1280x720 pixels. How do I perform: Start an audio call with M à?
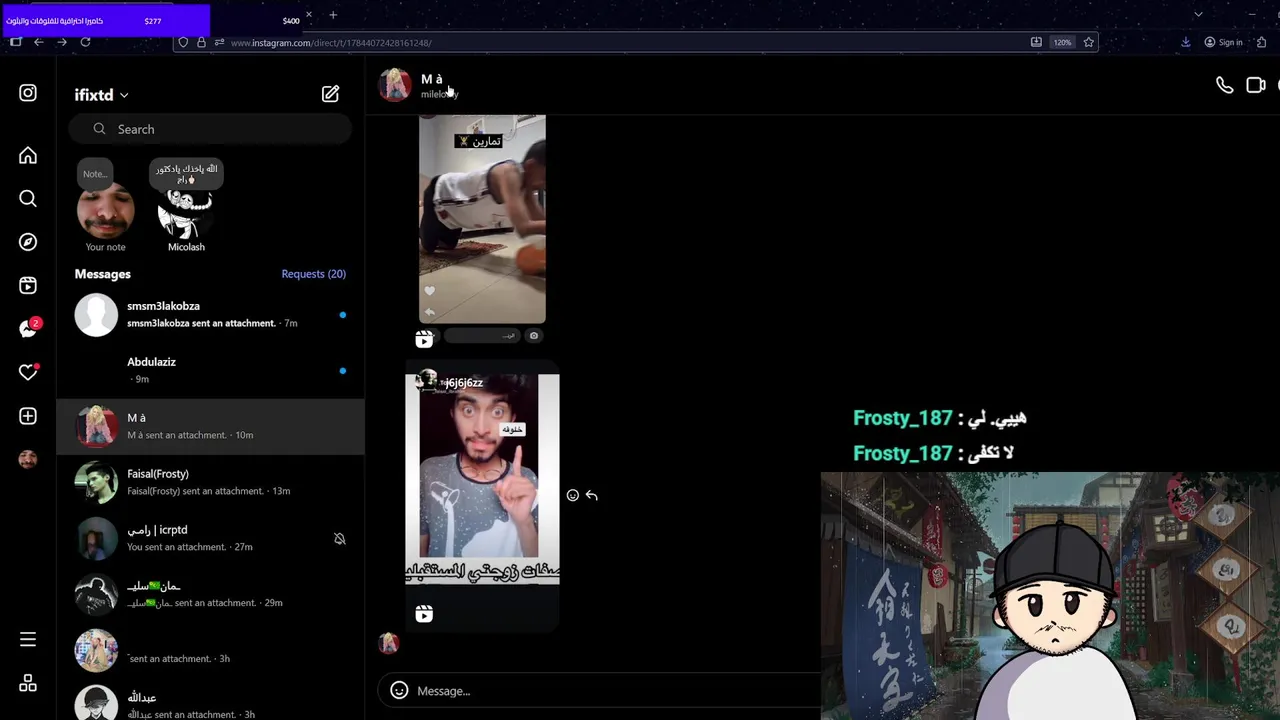point(1224,85)
